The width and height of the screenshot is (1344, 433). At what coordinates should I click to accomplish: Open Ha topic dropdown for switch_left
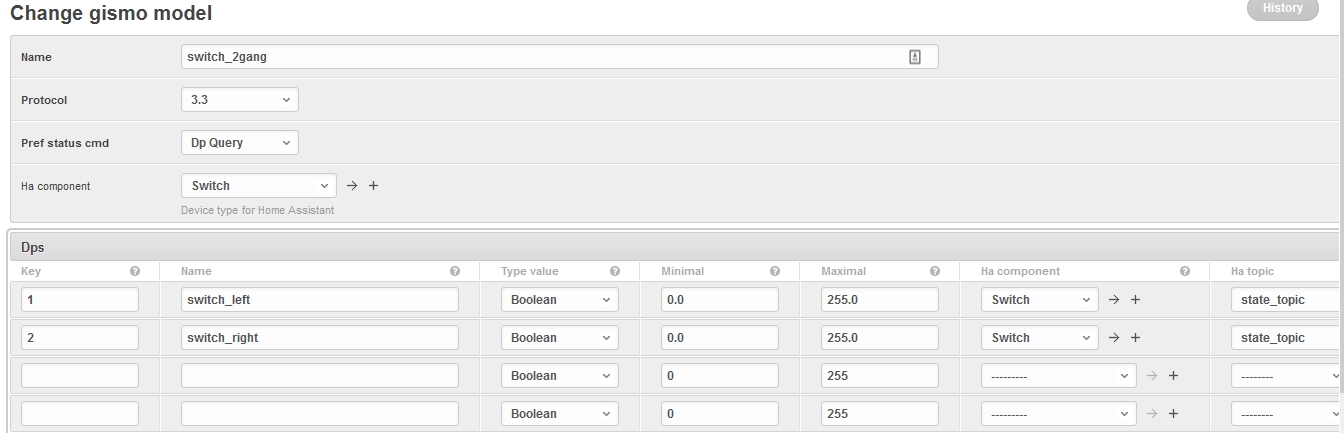point(1287,300)
